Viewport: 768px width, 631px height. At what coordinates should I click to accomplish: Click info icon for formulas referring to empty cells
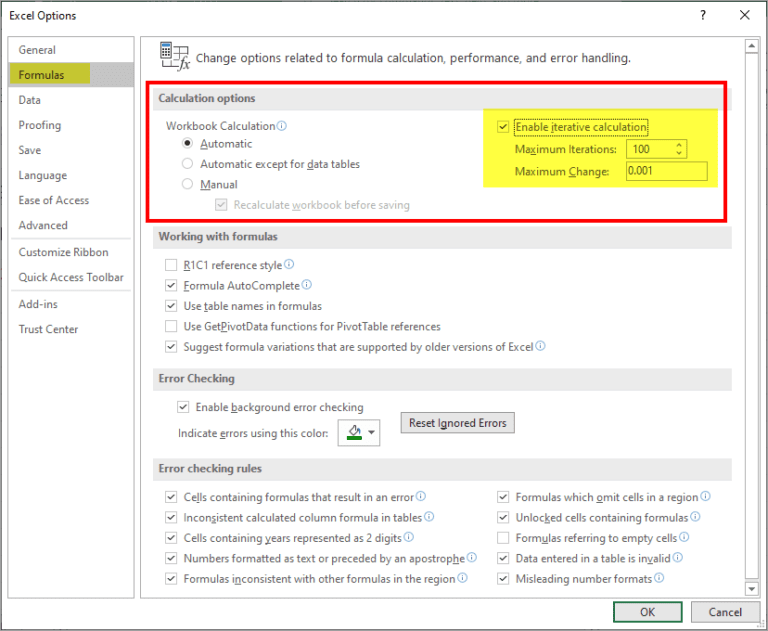click(x=684, y=537)
